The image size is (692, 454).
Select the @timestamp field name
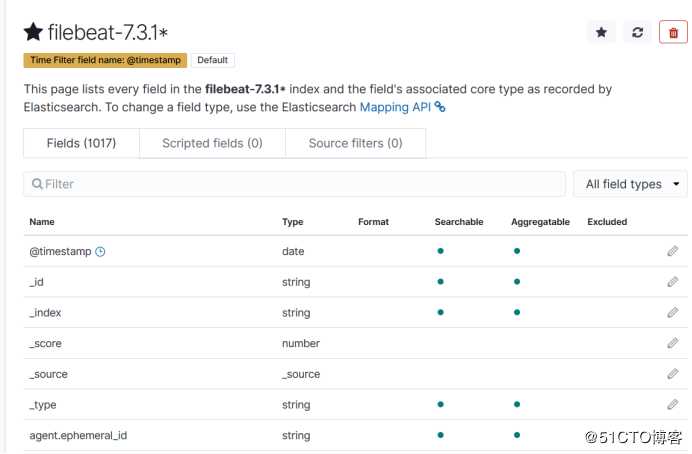60,251
